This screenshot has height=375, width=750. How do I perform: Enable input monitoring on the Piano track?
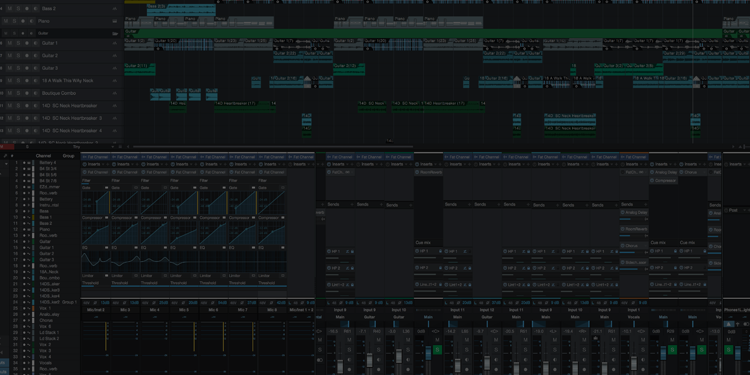pos(31,21)
